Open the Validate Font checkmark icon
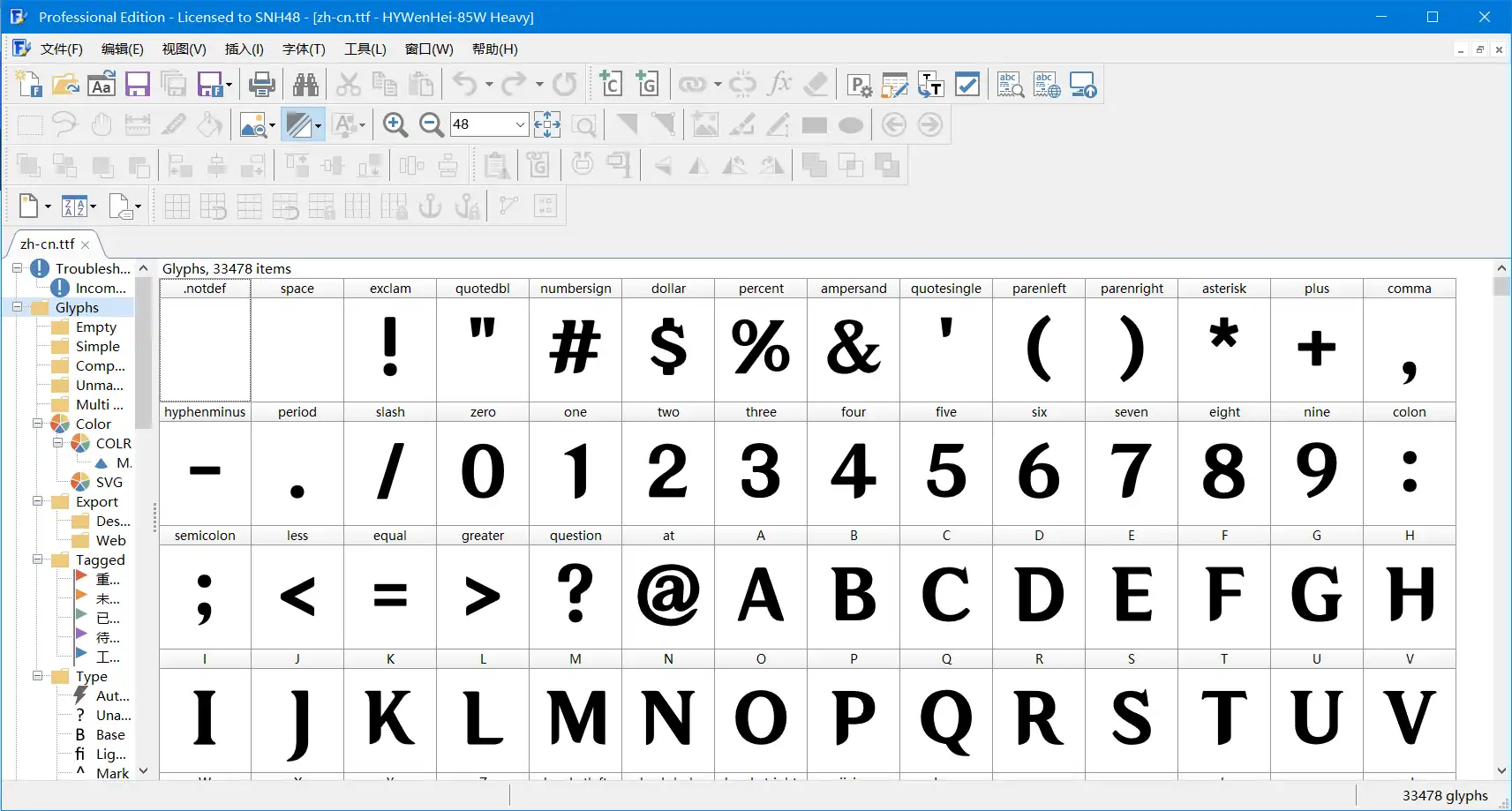This screenshot has width=1512, height=811. click(x=967, y=85)
